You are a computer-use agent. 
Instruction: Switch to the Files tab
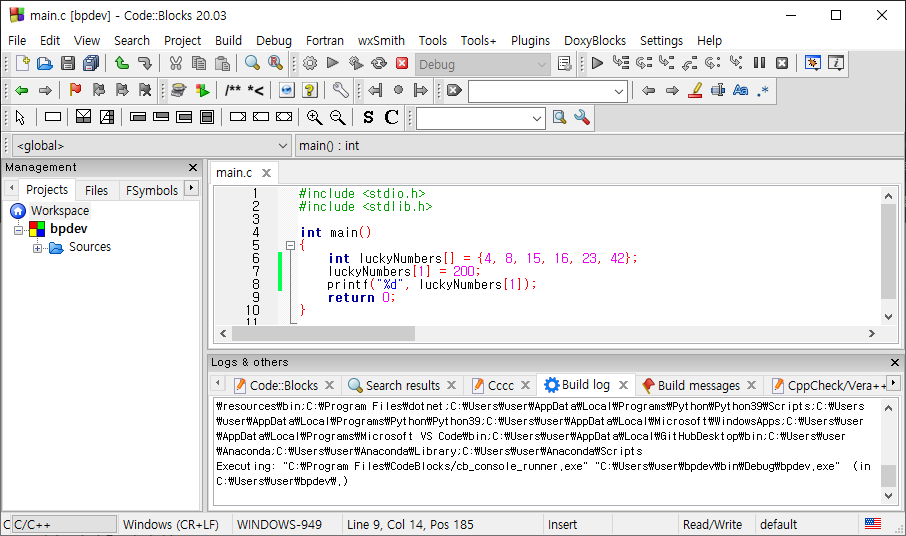point(96,190)
